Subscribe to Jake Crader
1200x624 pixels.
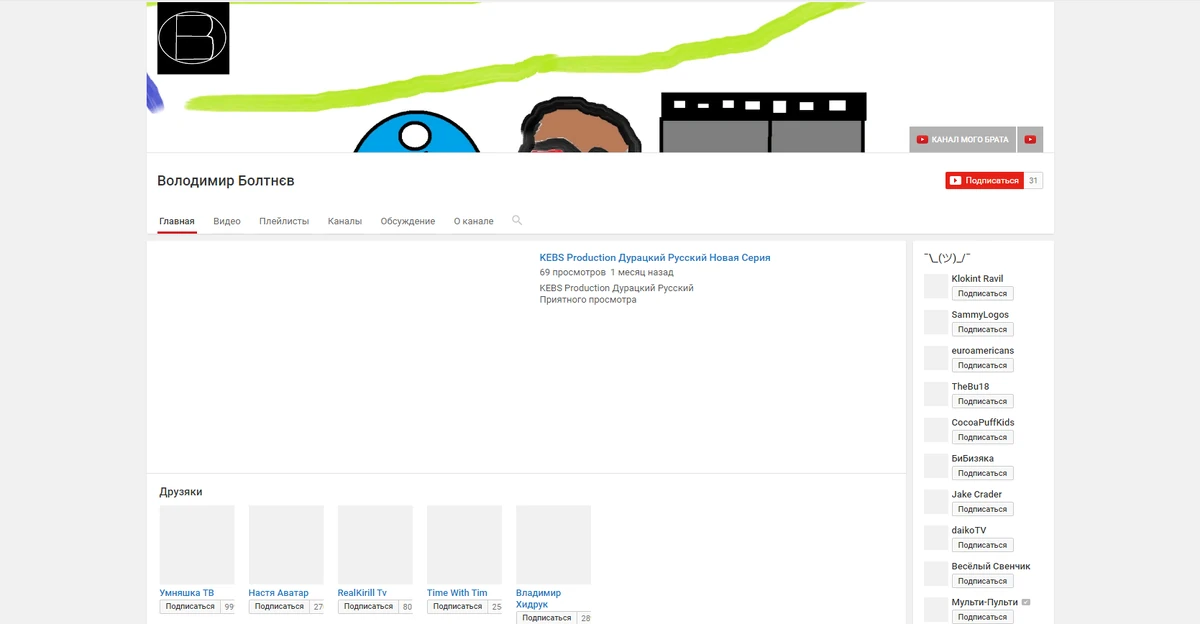(x=982, y=508)
